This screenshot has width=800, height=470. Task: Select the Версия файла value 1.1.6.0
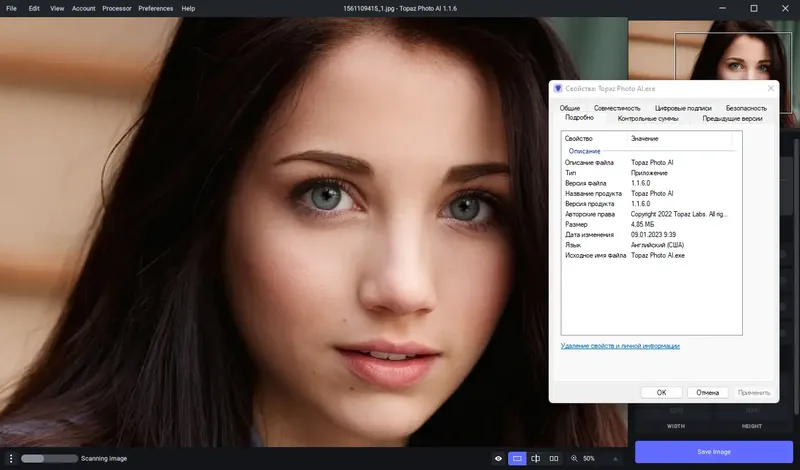click(640, 183)
